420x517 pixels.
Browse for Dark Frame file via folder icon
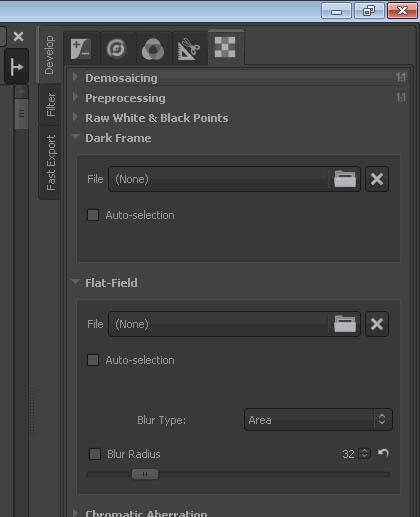click(345, 179)
